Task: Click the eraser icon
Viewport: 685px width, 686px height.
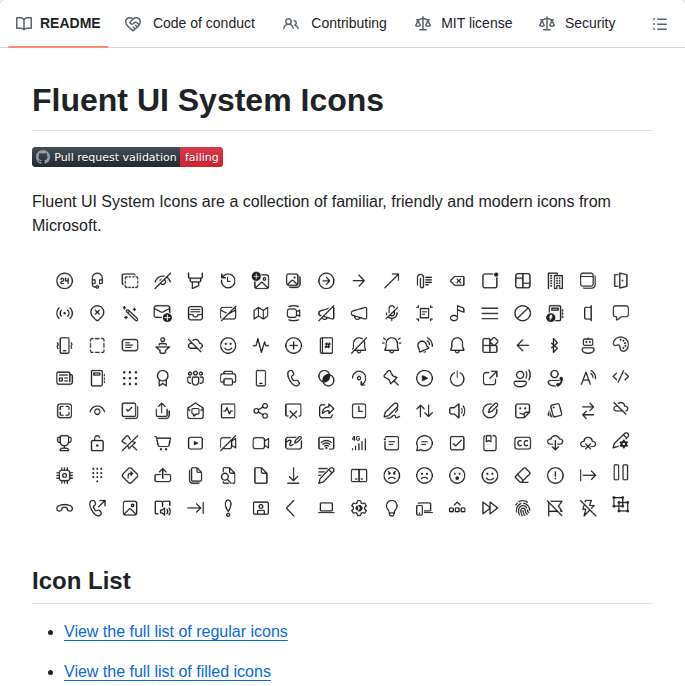Action: point(522,476)
